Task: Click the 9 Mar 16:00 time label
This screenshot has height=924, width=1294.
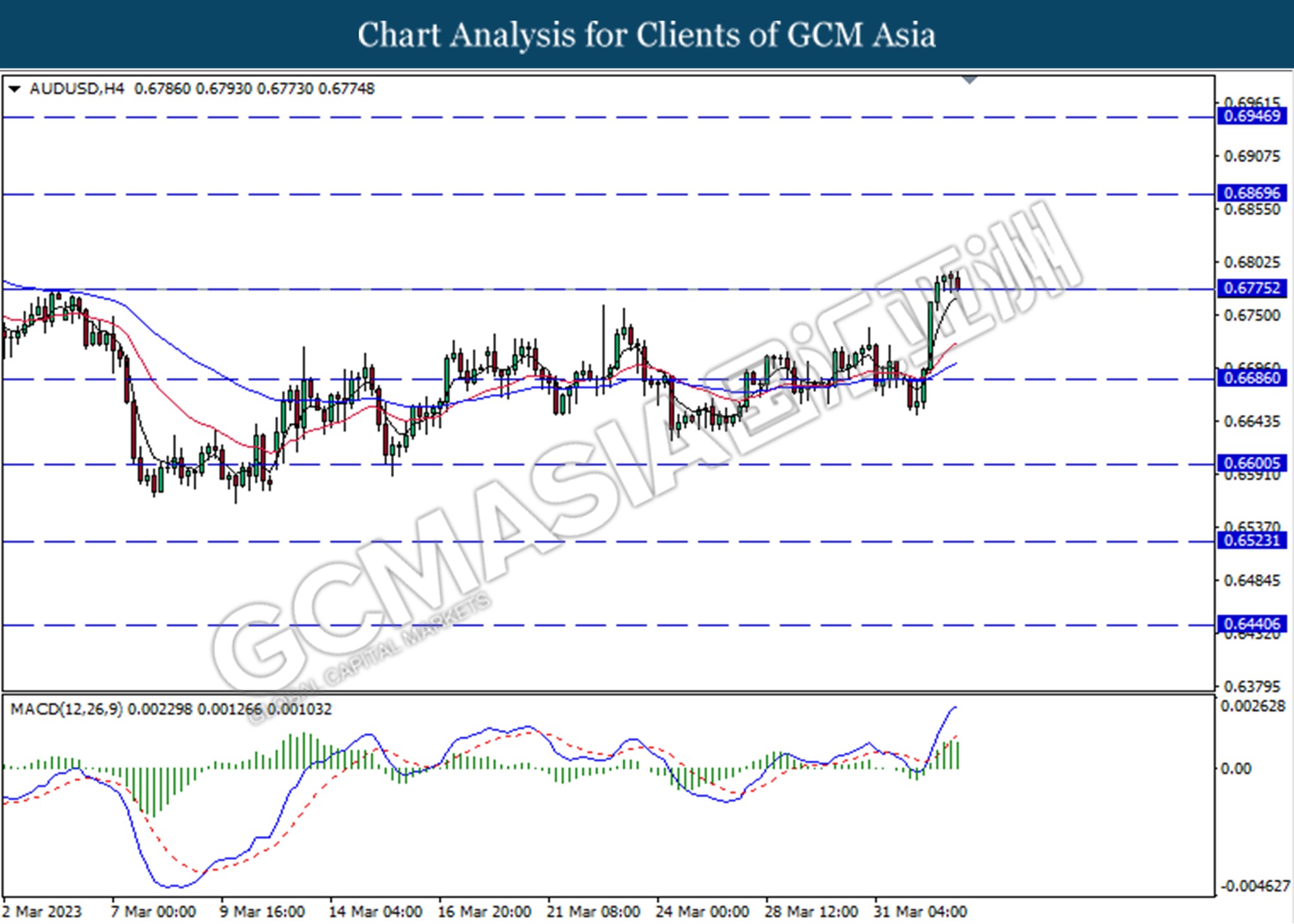Action: click(262, 912)
